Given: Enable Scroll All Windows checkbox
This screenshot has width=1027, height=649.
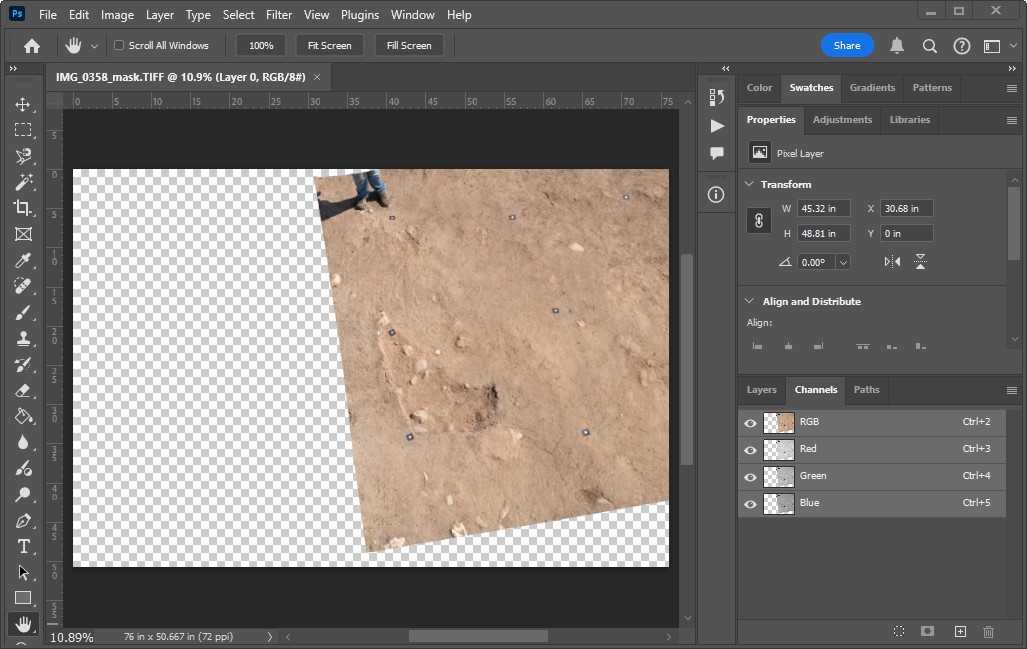Looking at the screenshot, I should click(120, 45).
